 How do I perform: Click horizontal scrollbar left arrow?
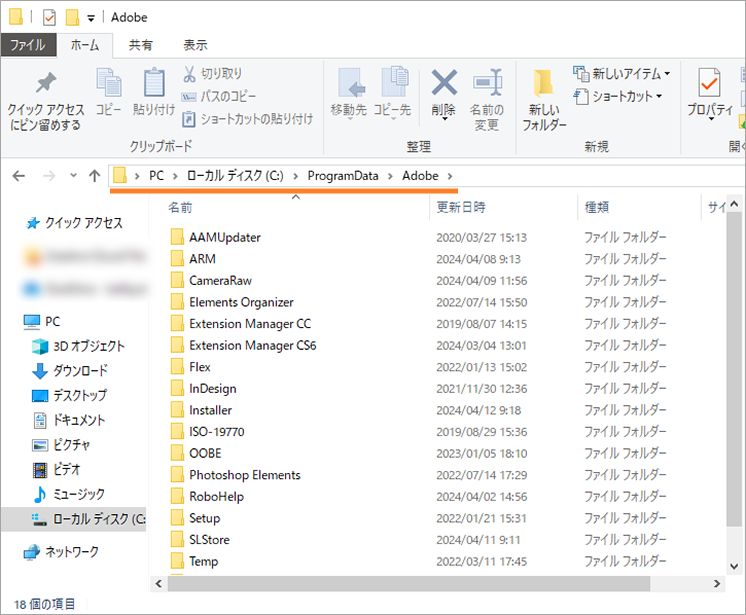[x=159, y=584]
